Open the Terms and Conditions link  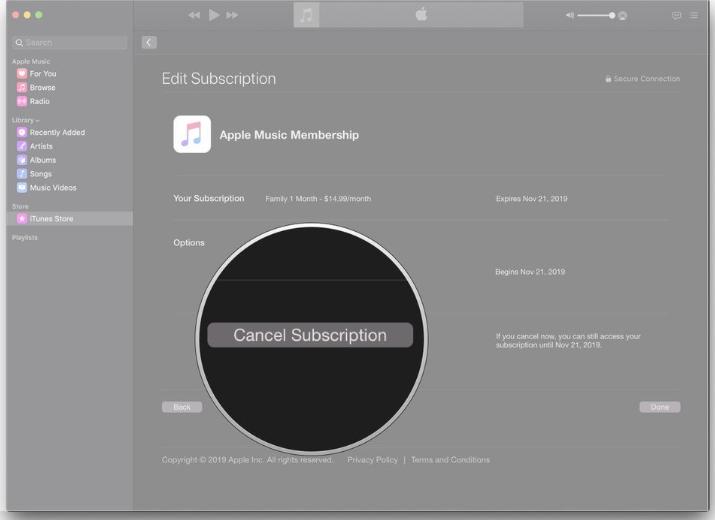451,460
